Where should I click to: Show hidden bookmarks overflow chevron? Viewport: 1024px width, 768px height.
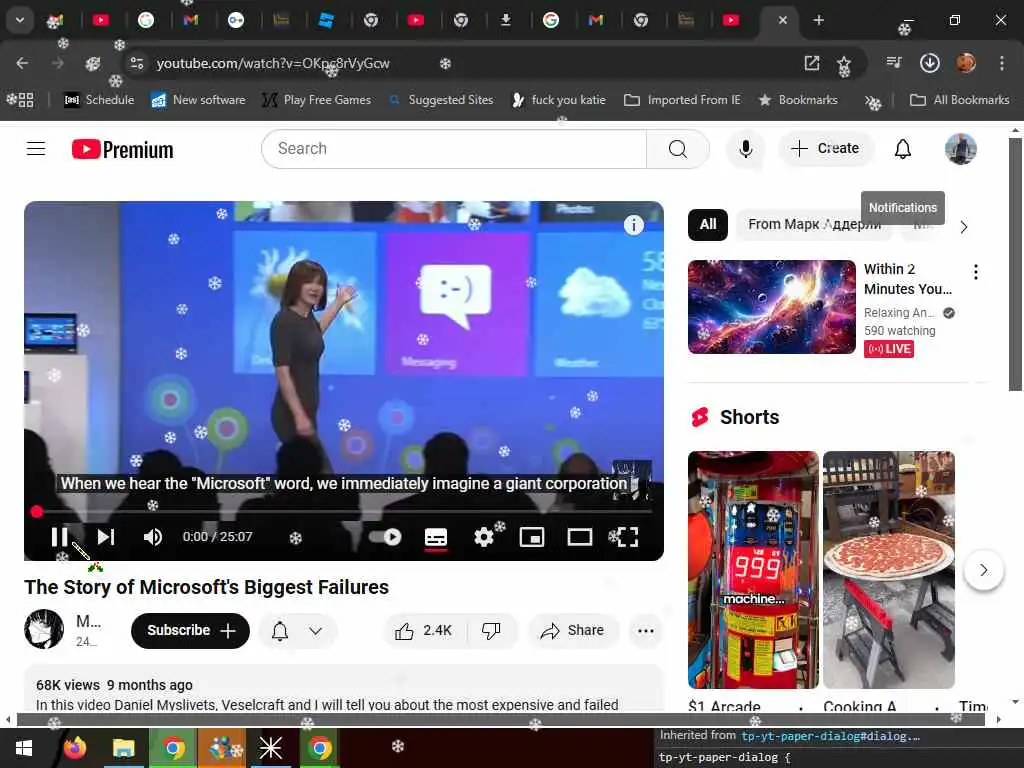872,101
